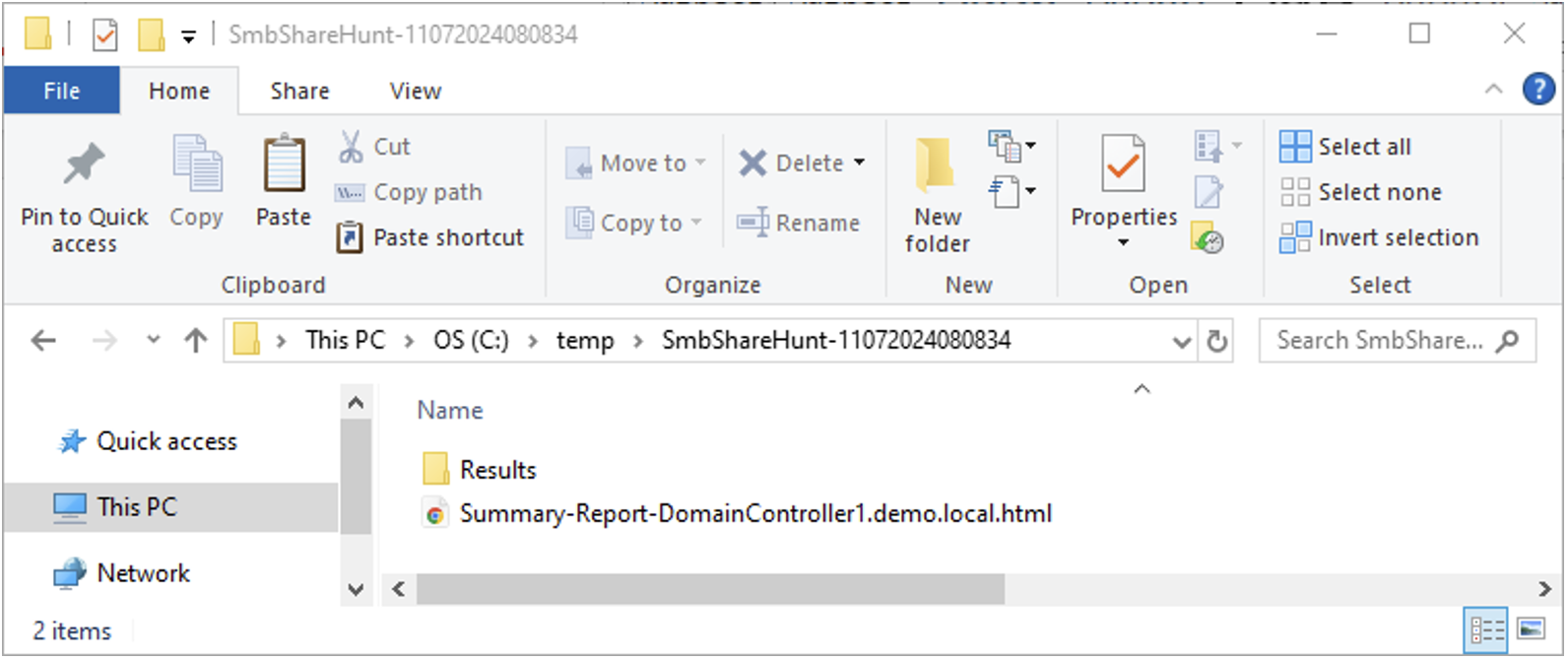Click the Edit ribbon icon
The width and height of the screenshot is (1568, 660).
tap(1209, 191)
